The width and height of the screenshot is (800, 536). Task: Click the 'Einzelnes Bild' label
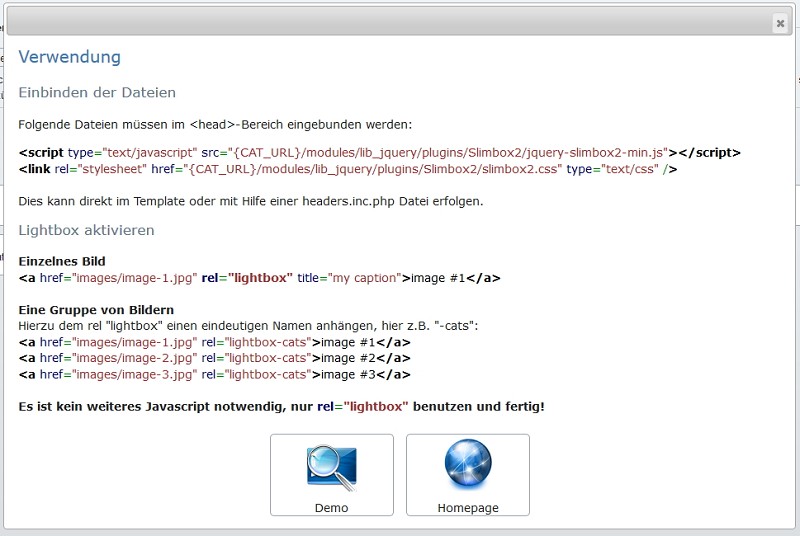[62, 261]
